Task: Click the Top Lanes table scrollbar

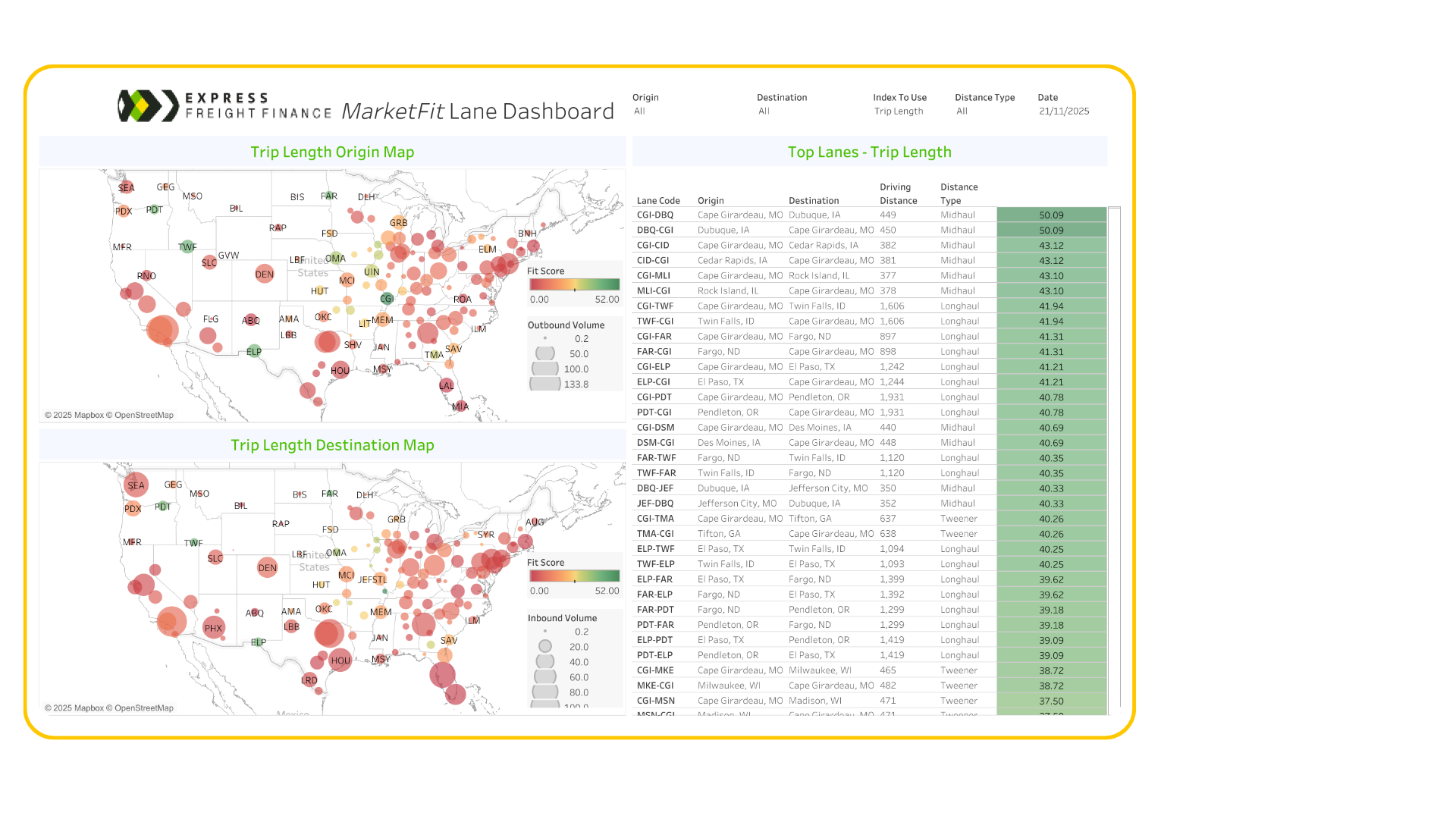Action: coord(1114,455)
